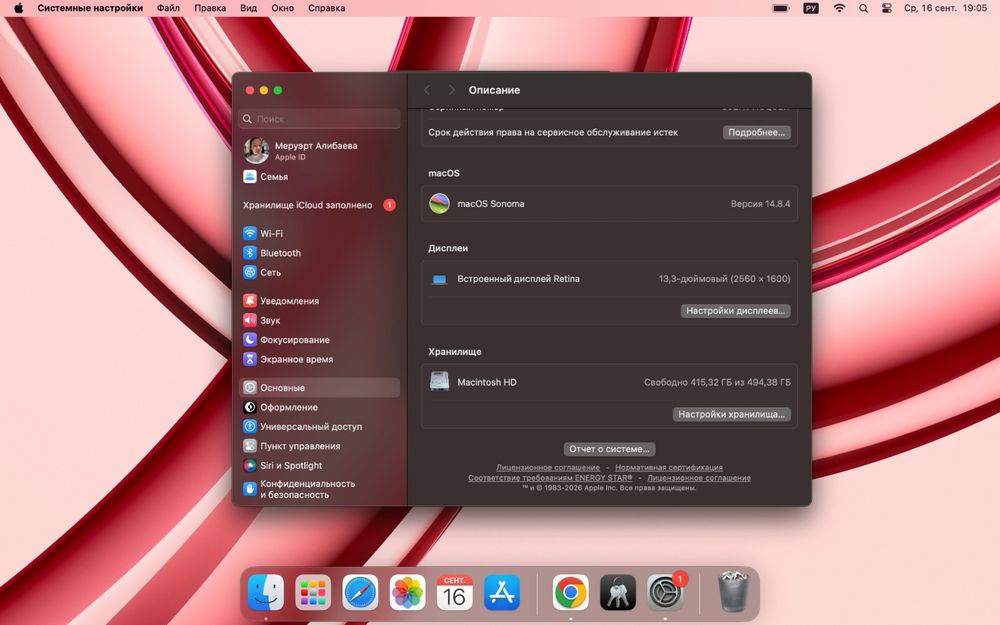The image size is (1000, 625).
Task: Open Keychain Access from Dock
Action: click(x=617, y=592)
